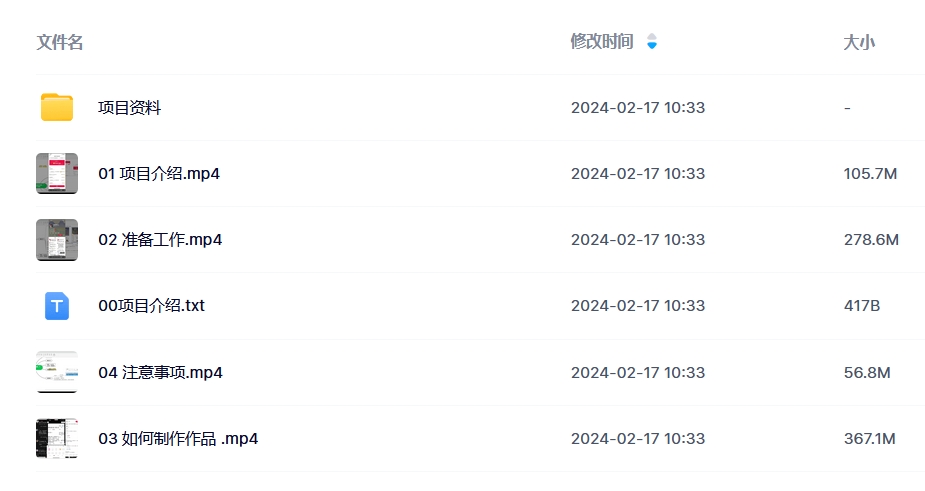Open the 项目资料 folder name
The height and width of the screenshot is (491, 925).
130,107
